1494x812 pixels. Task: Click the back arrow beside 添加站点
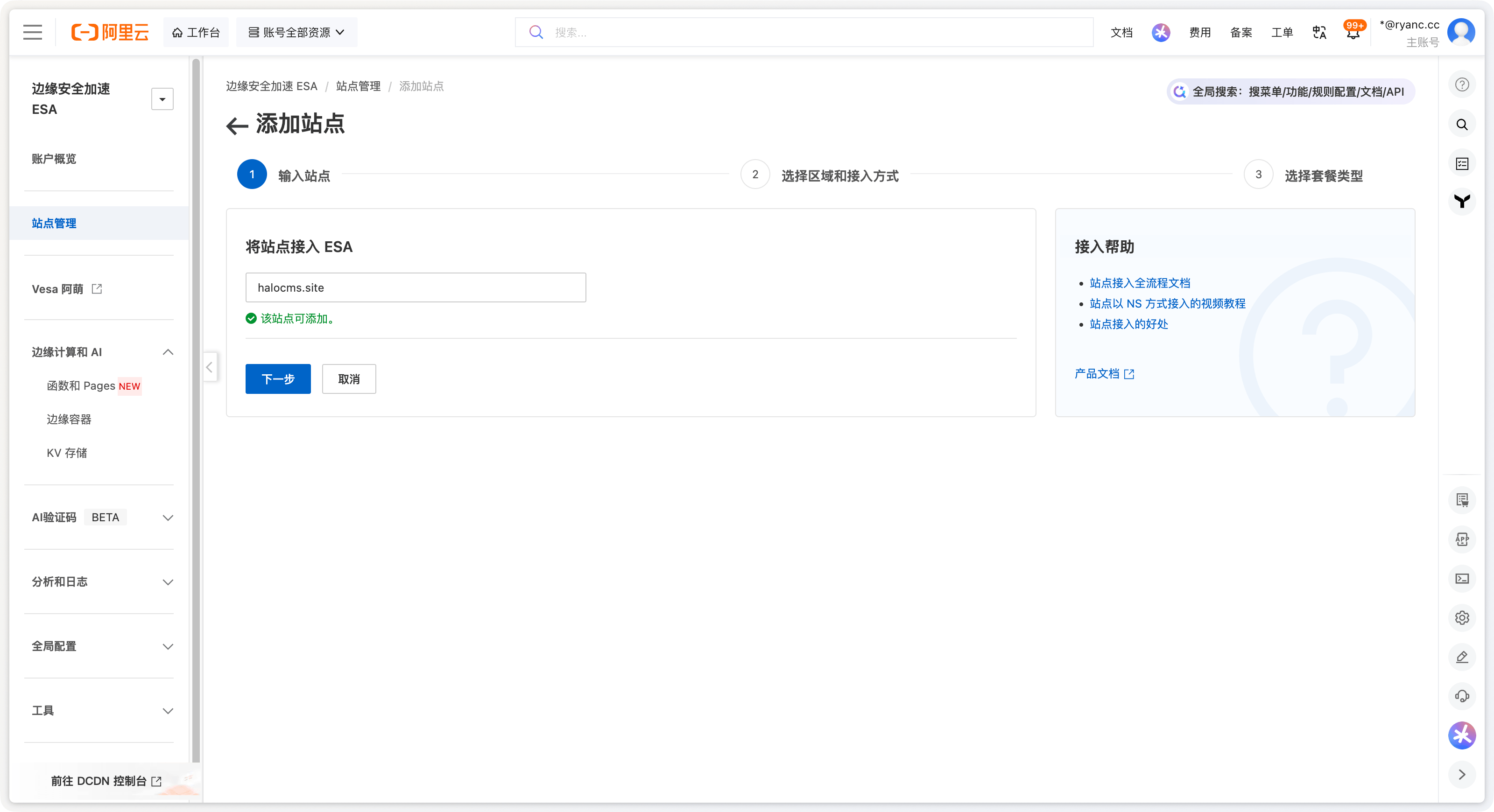coord(237,125)
